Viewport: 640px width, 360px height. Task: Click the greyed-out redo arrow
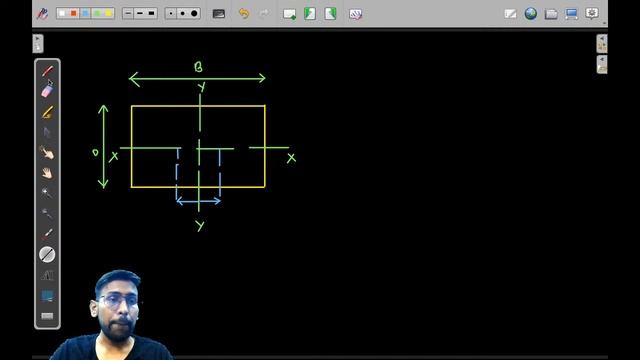[264, 13]
